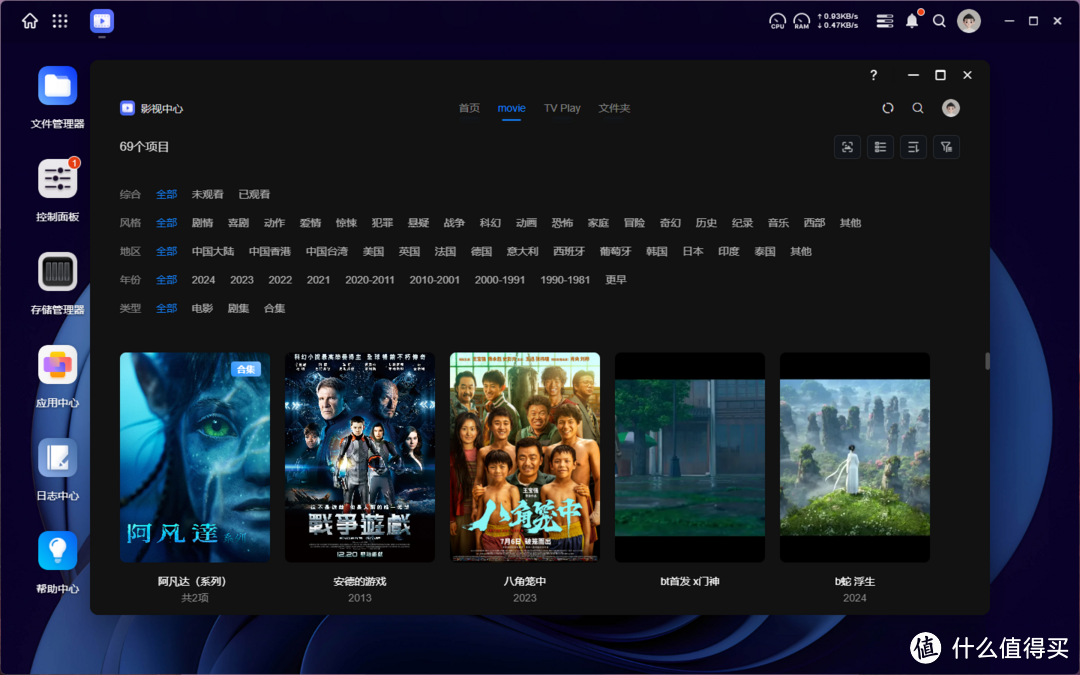Open the sort order options
Viewport: 1080px width, 675px height.
pyautogui.click(x=913, y=146)
